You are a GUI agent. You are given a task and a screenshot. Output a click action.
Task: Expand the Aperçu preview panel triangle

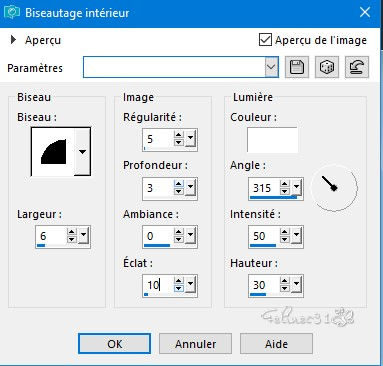(x=13, y=40)
